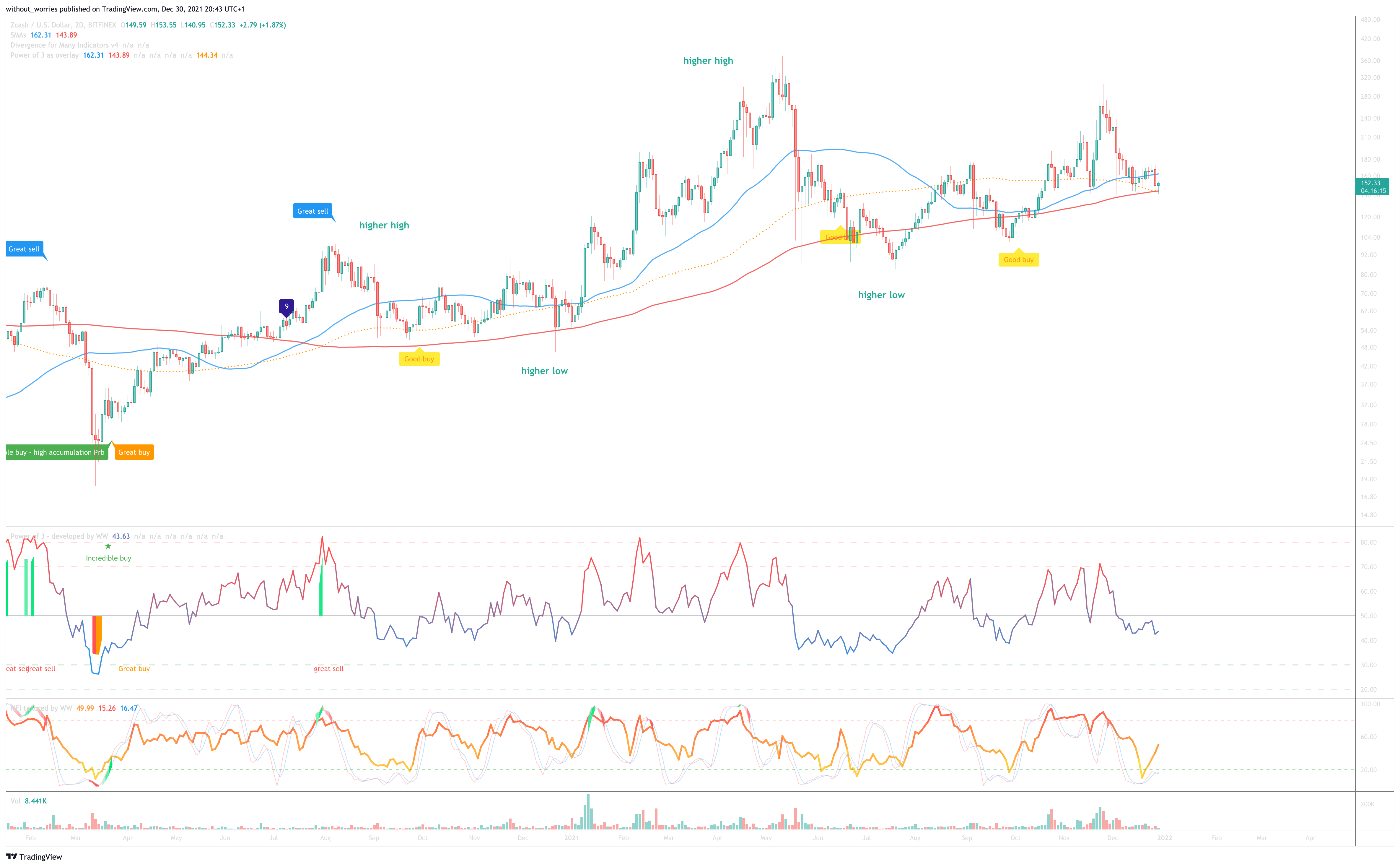Click the 2021 label on the time axis
The width and height of the screenshot is (1400, 867).
[571, 838]
